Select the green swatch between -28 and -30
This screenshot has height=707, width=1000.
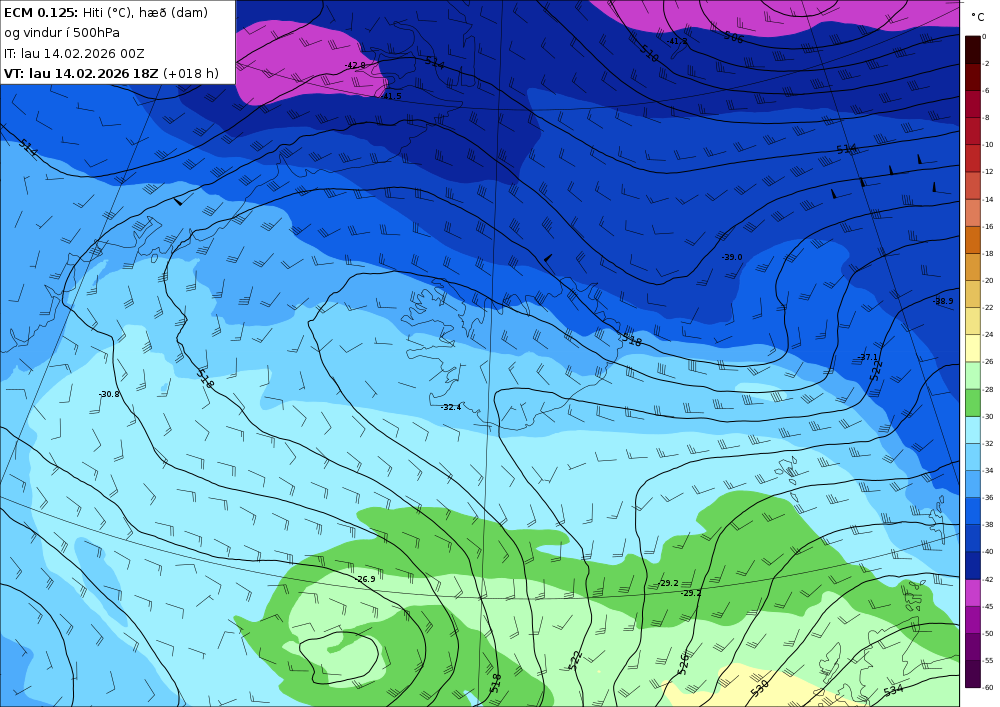(973, 403)
